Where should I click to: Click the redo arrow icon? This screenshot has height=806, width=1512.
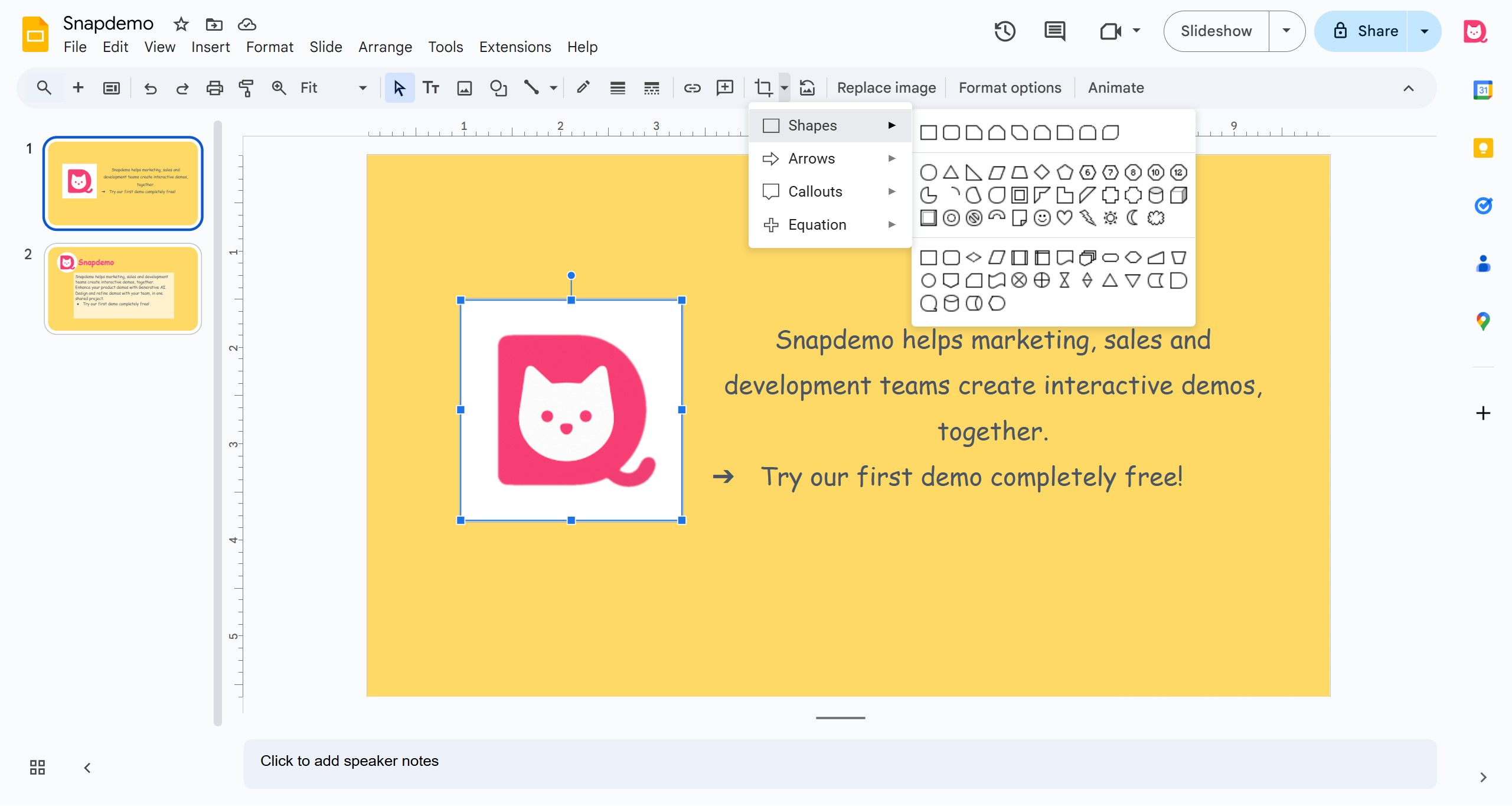point(182,88)
